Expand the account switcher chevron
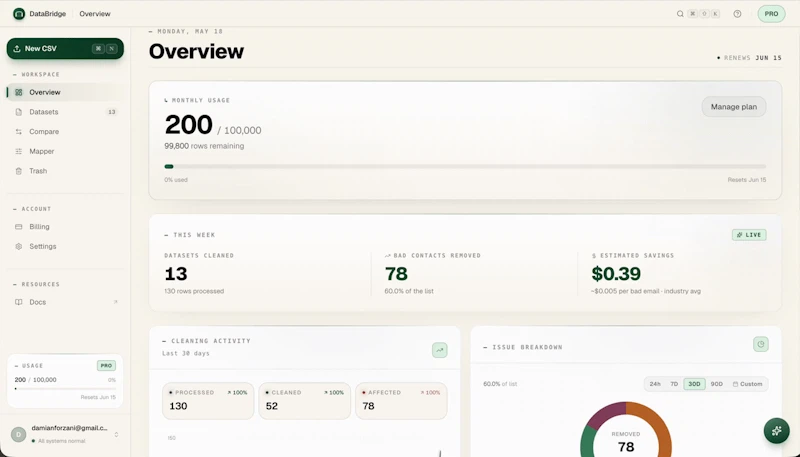The width and height of the screenshot is (800, 457). click(x=116, y=435)
